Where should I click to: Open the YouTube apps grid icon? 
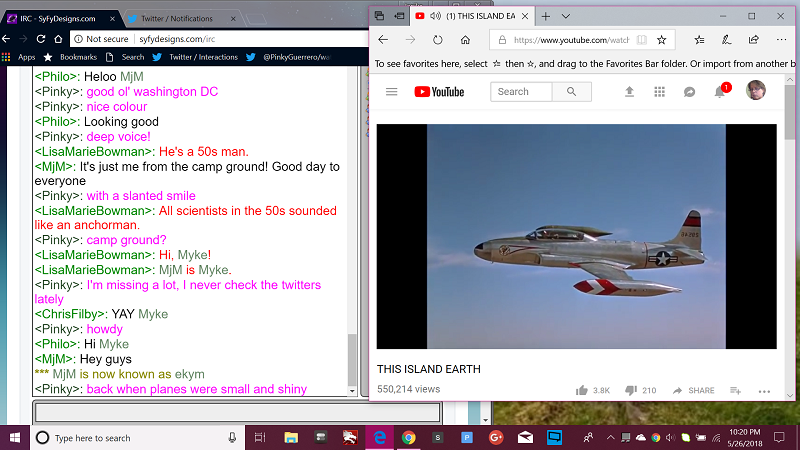coord(659,92)
